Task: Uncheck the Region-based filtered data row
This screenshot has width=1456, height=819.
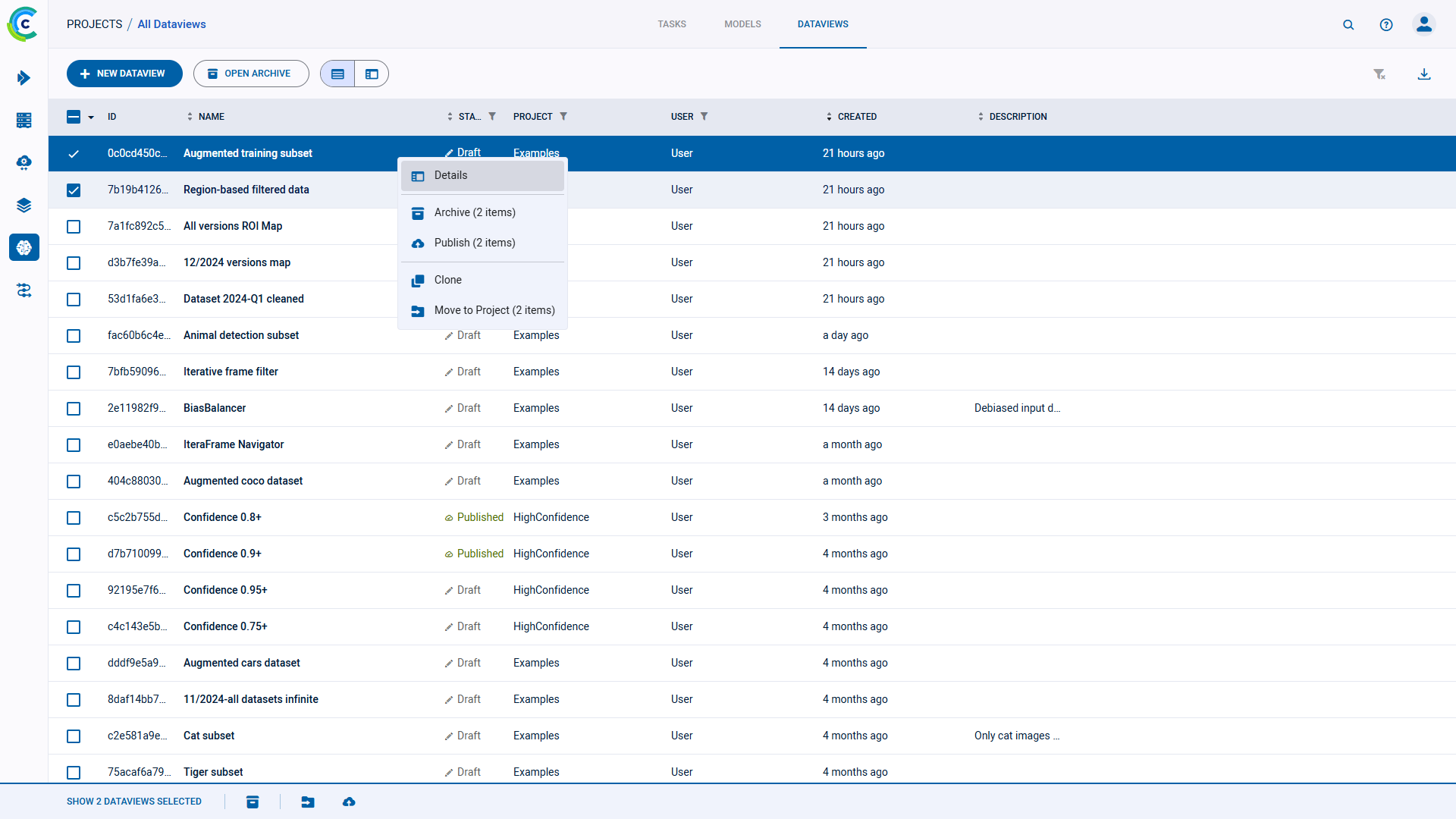Action: pos(74,190)
